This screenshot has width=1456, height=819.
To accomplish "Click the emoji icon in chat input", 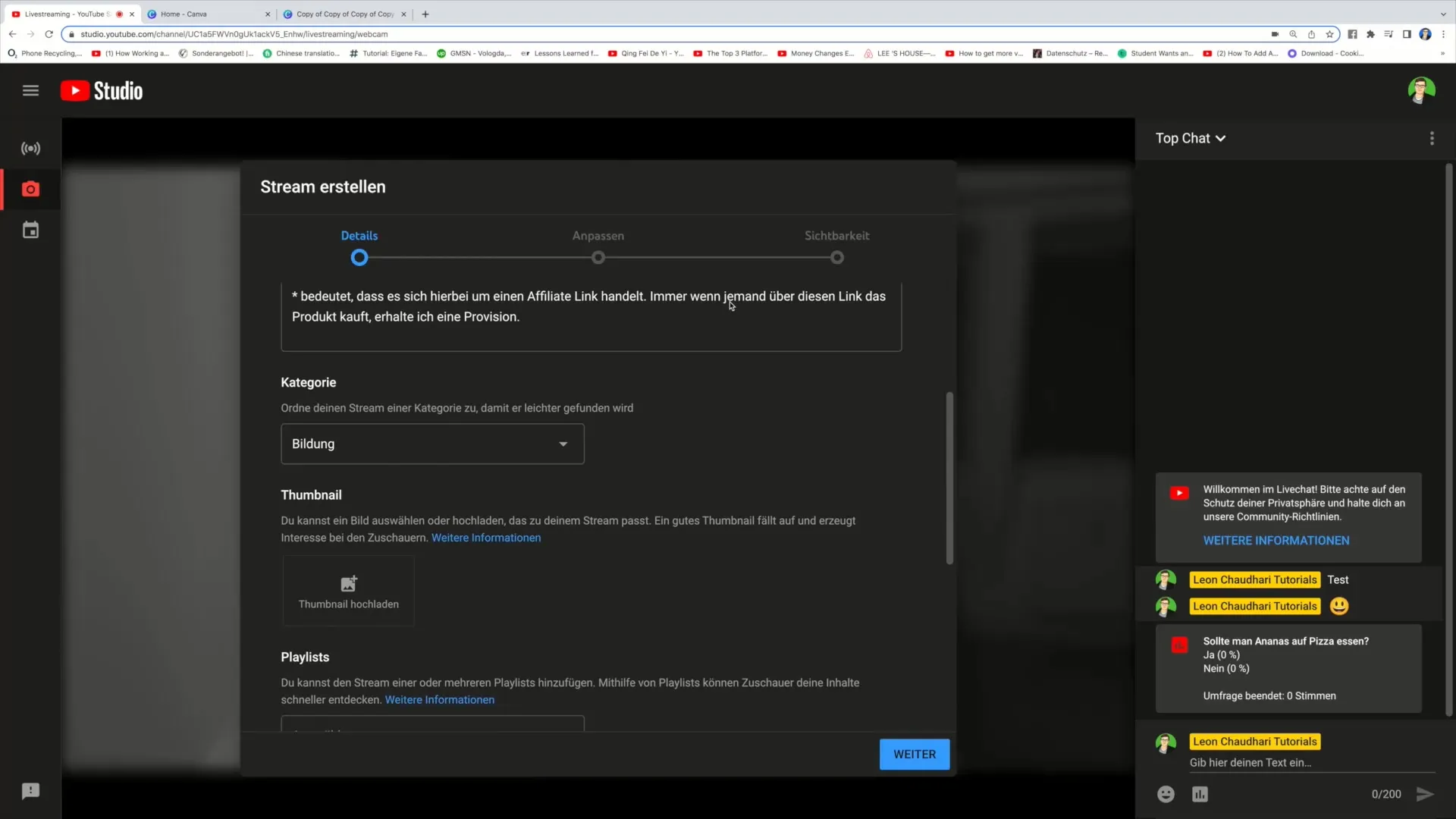I will [x=1166, y=794].
